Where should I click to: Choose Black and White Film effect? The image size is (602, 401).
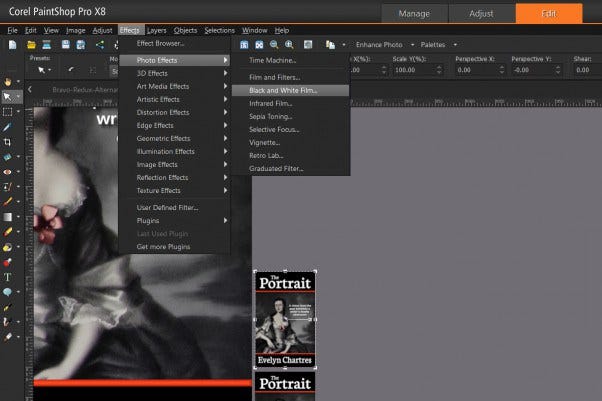pyautogui.click(x=284, y=90)
